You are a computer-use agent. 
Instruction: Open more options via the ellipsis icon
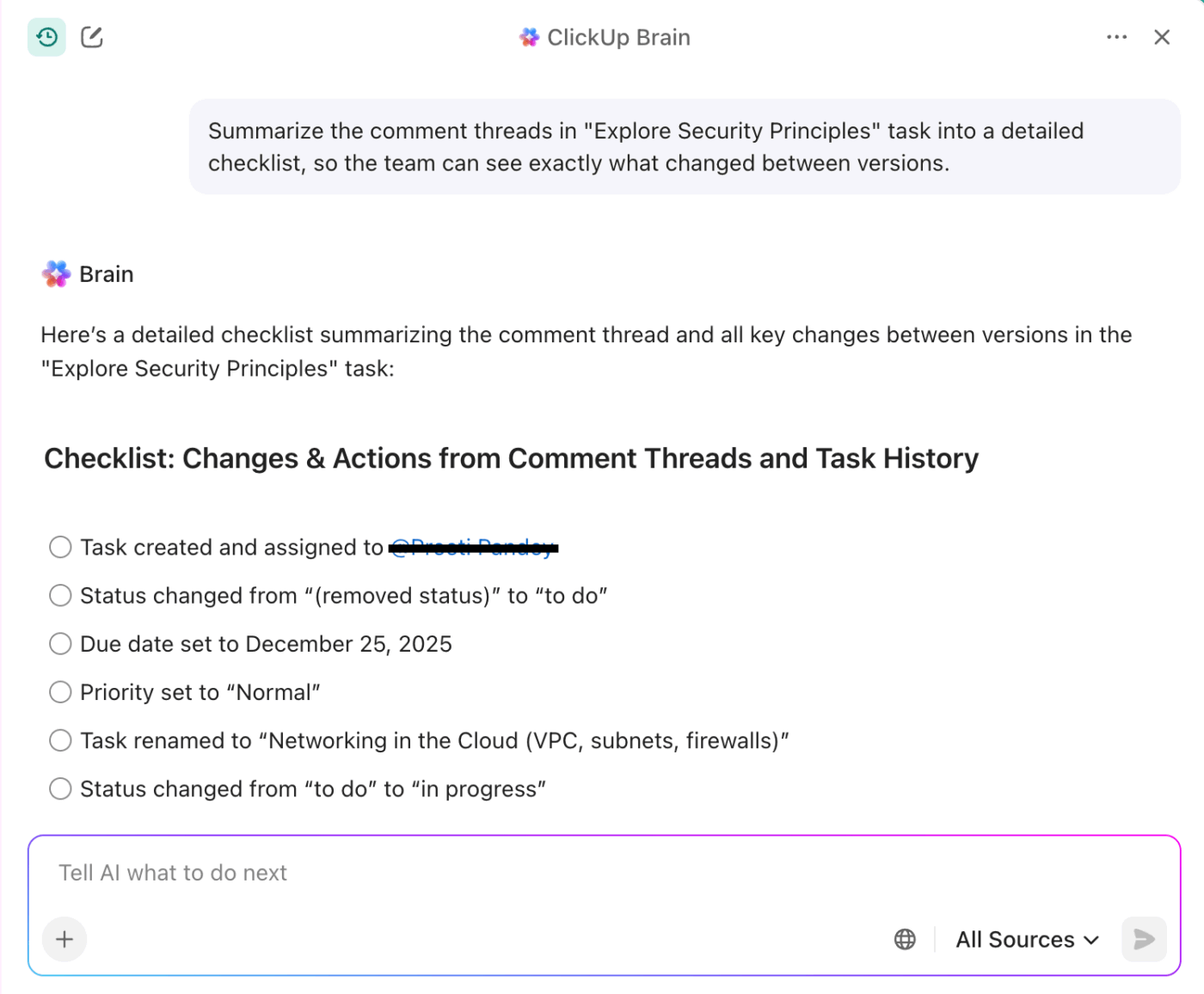pyautogui.click(x=1116, y=37)
